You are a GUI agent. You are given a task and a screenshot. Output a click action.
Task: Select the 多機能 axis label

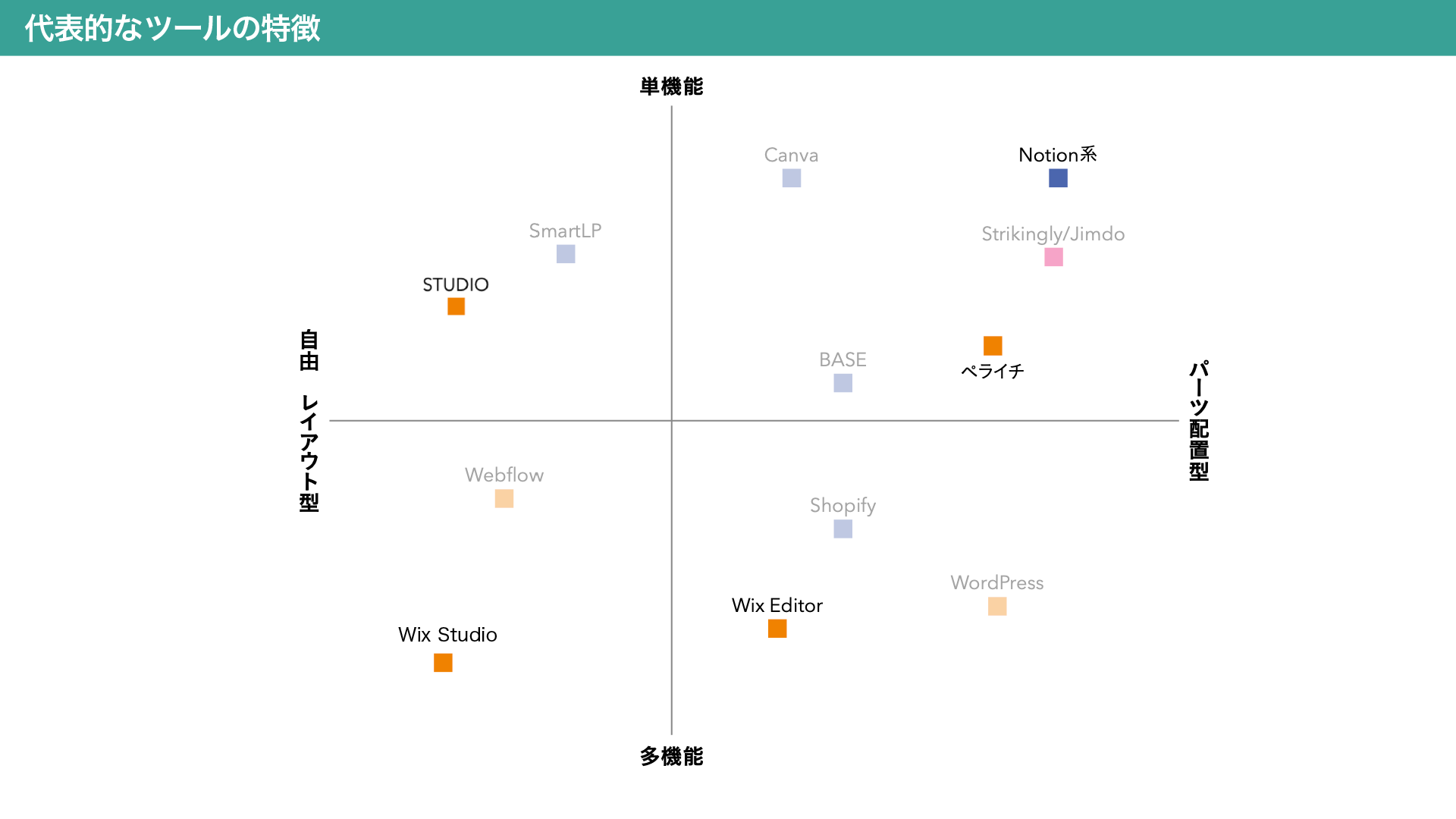coord(671,756)
